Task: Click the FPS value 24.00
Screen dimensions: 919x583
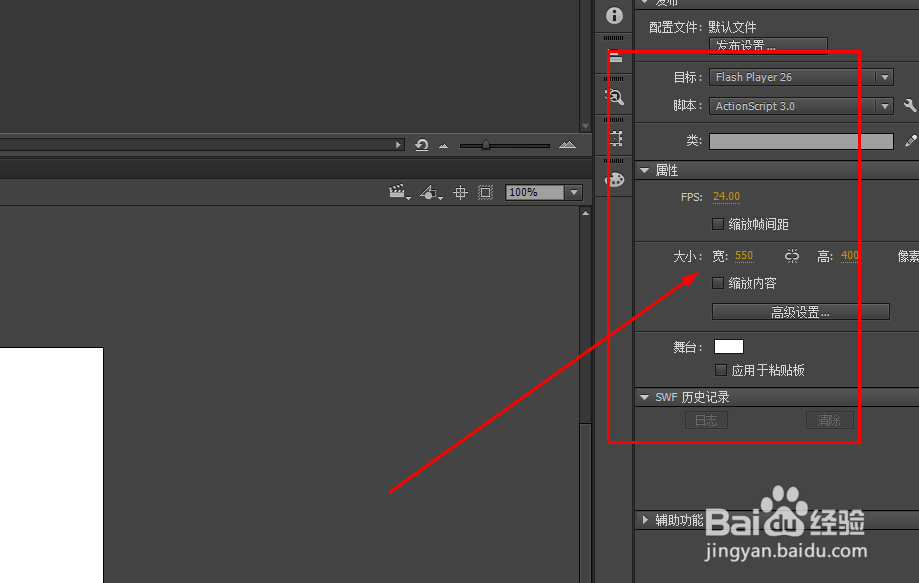Action: (726, 196)
